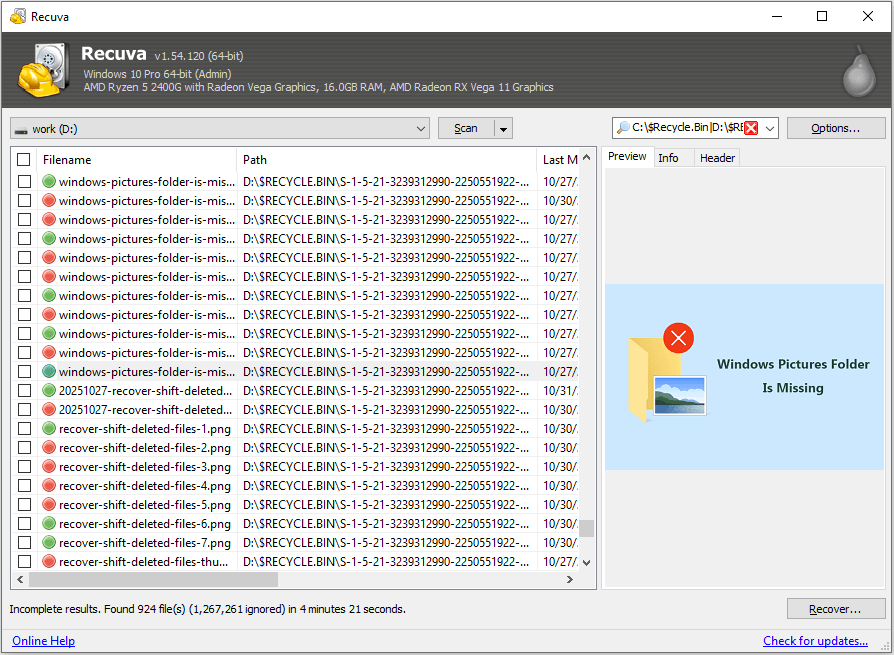Check the box for recover-shift-deleted-files-6.png

coord(24,523)
